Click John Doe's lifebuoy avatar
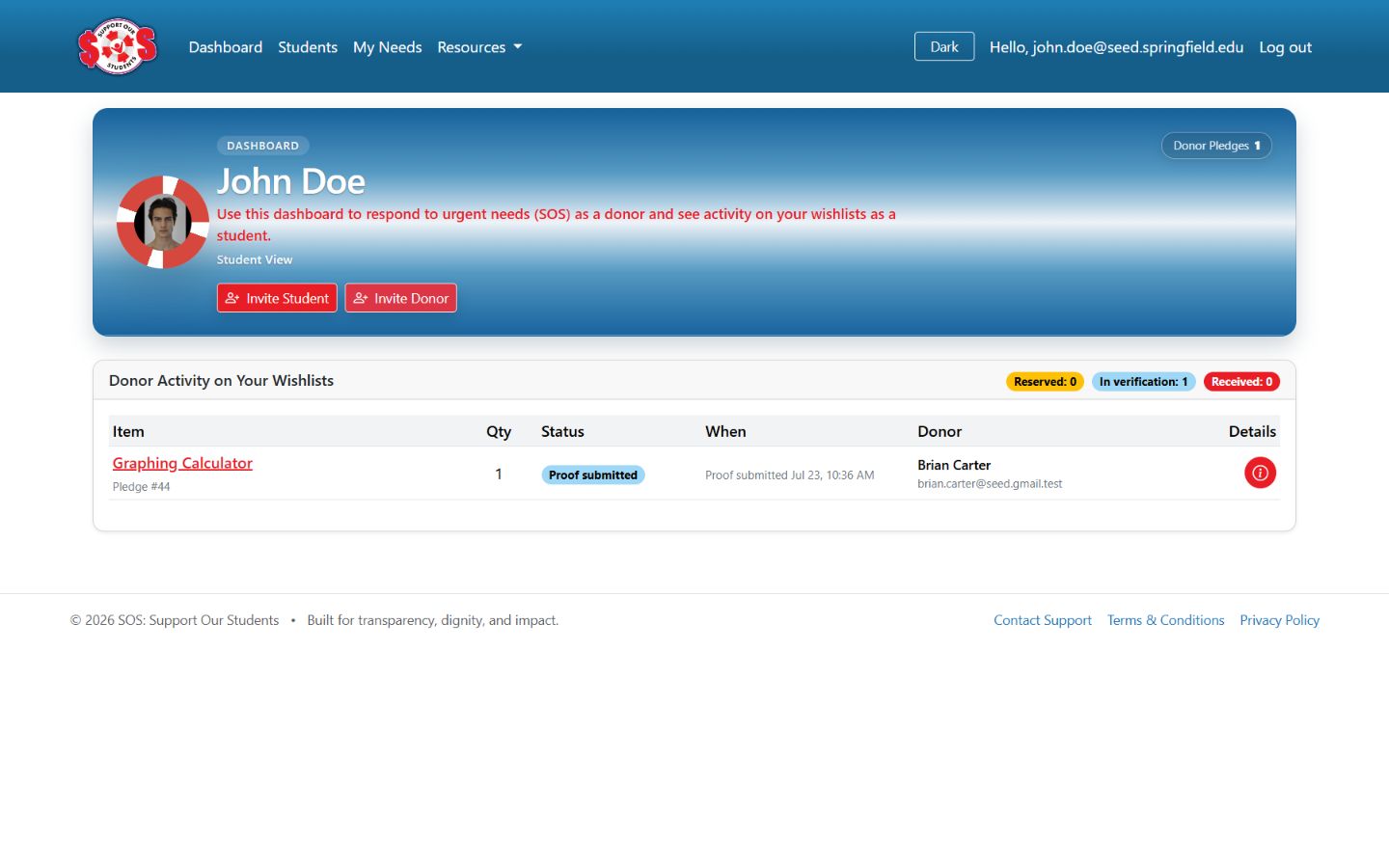Viewport: 1389px width, 868px height. pyautogui.click(x=162, y=222)
